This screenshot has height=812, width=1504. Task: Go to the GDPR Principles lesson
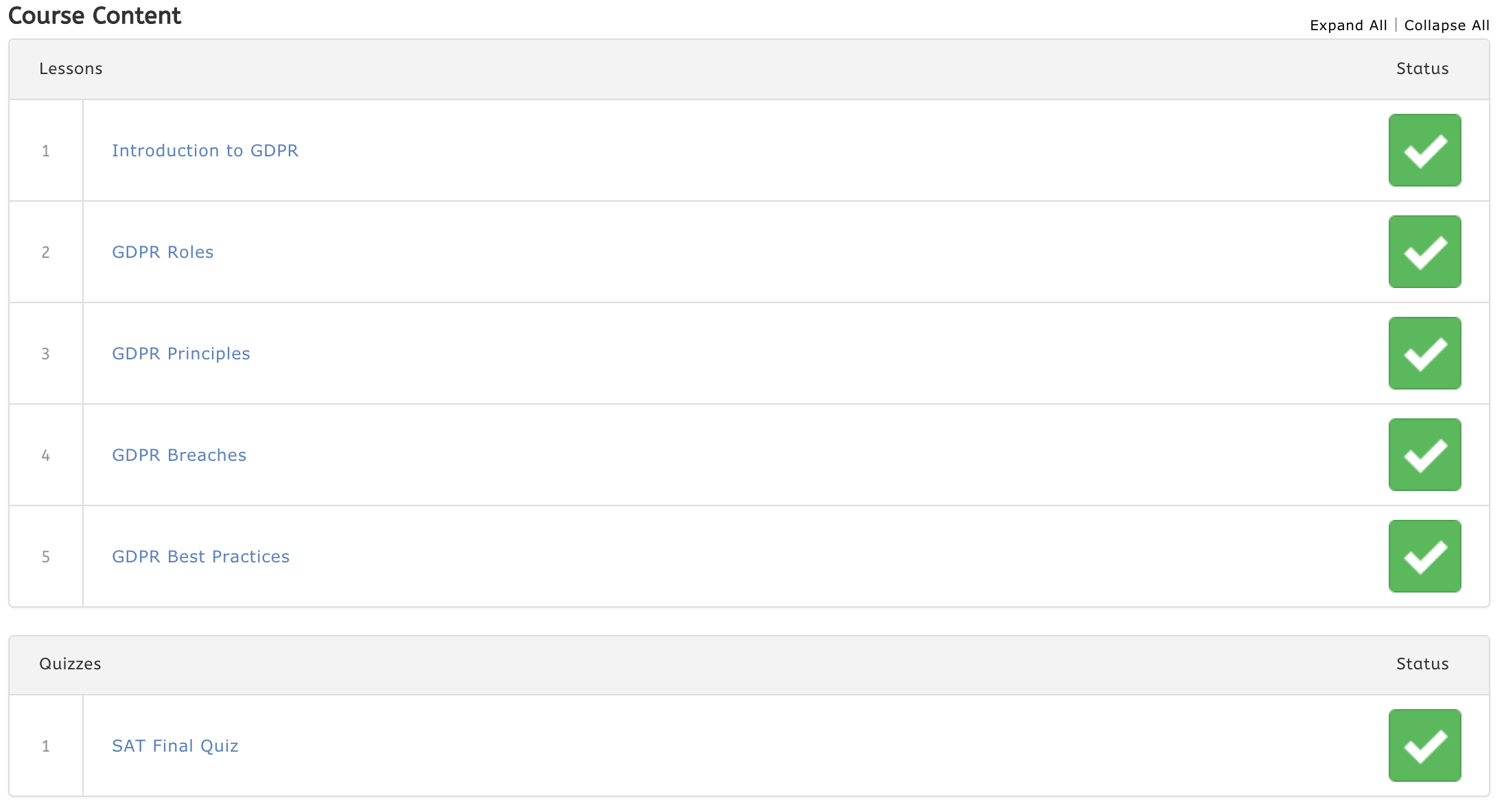(181, 353)
